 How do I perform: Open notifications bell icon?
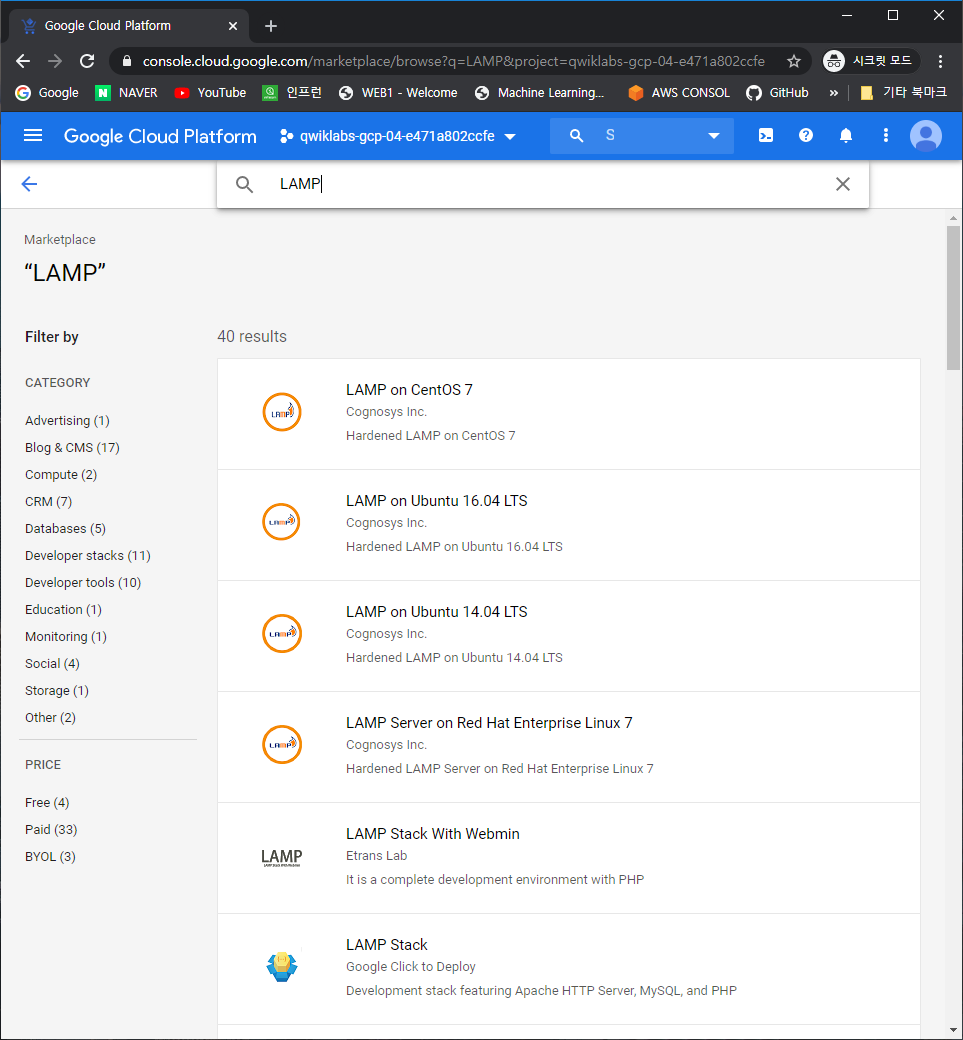pos(846,136)
